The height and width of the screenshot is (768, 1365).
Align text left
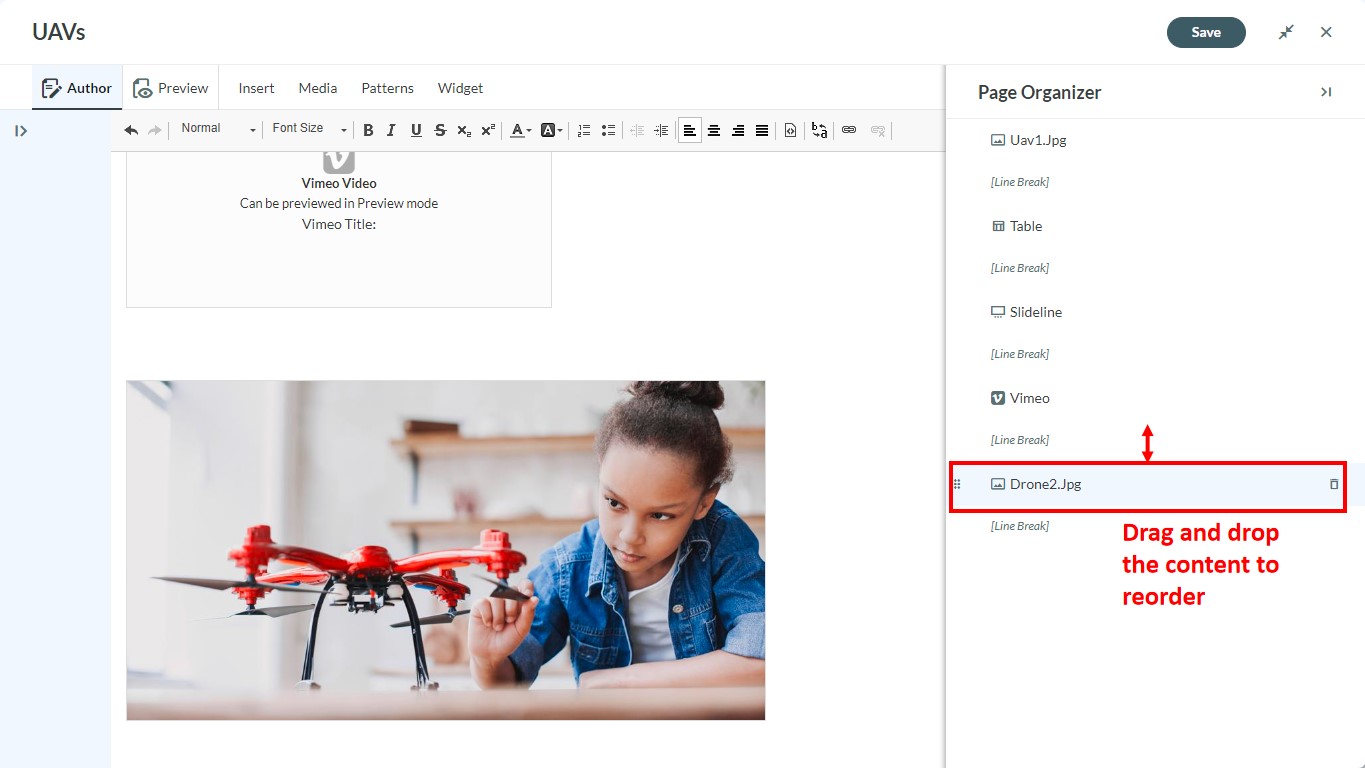[690, 130]
